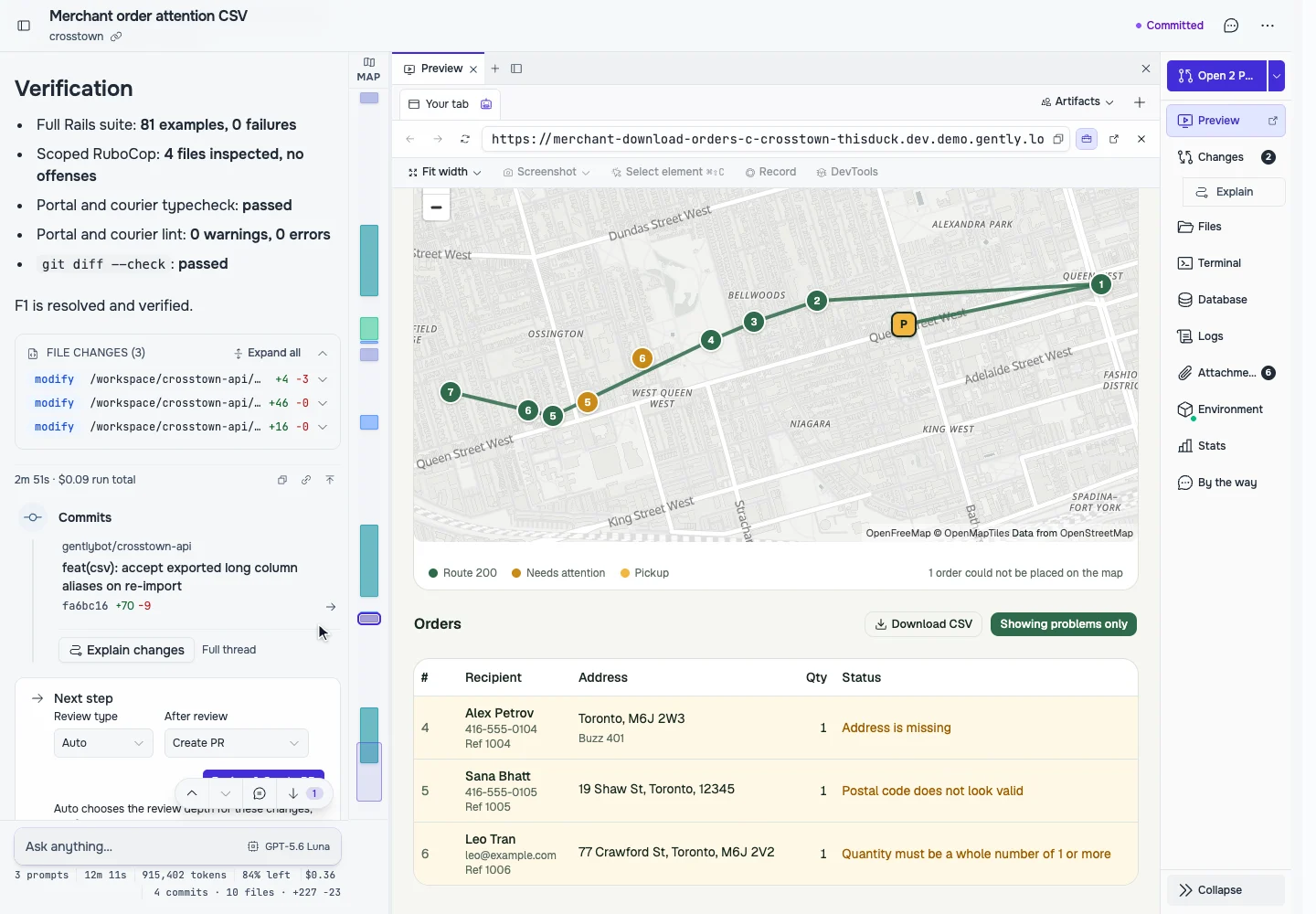
Task: Open the Fit width dropdown
Action: coord(443,172)
